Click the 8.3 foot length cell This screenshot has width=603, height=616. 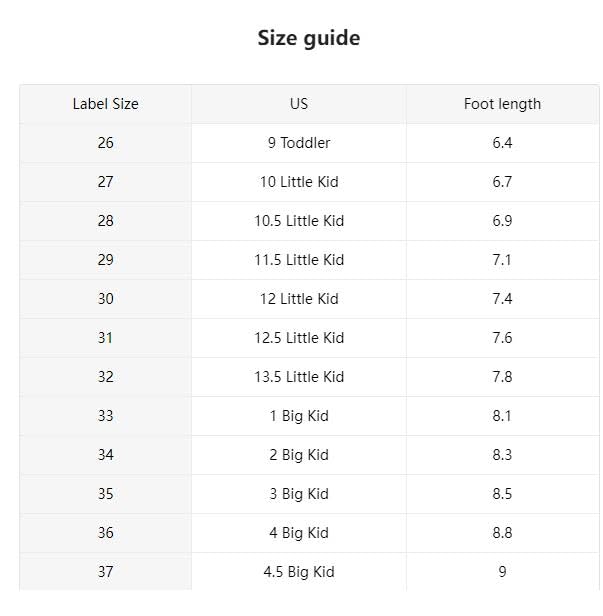point(502,455)
